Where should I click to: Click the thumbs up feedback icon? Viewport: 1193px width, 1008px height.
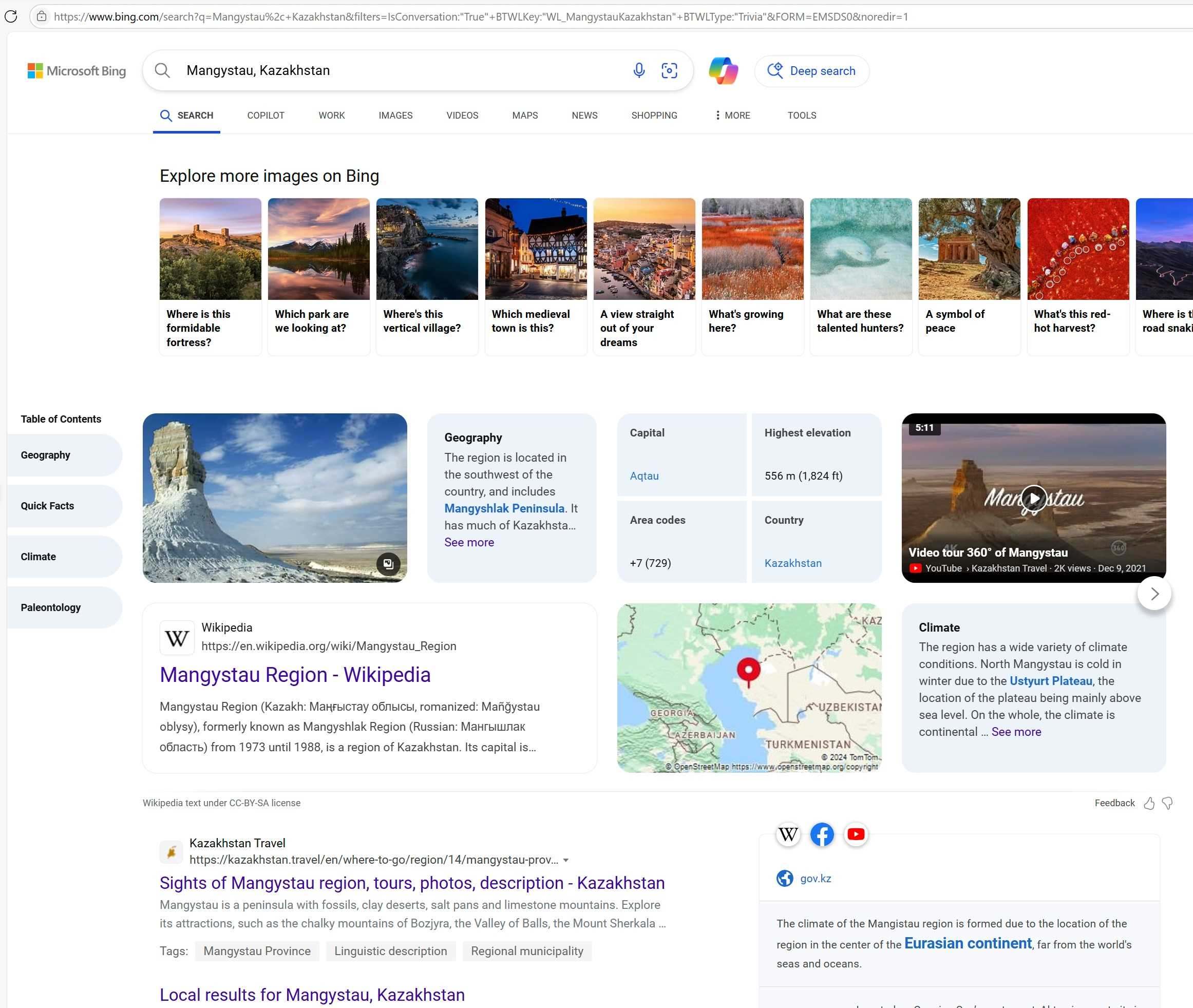point(1149,804)
